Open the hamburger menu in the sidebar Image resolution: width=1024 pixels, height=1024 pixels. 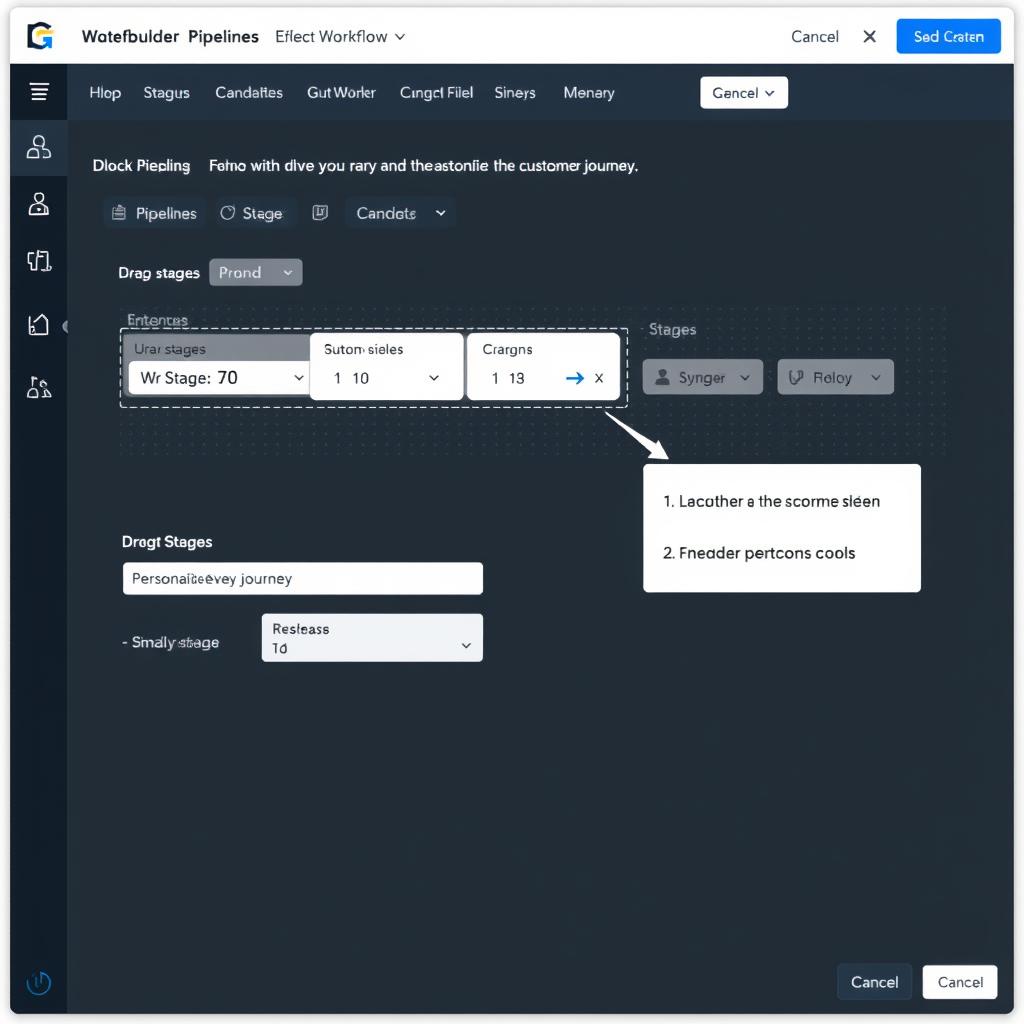point(38,89)
